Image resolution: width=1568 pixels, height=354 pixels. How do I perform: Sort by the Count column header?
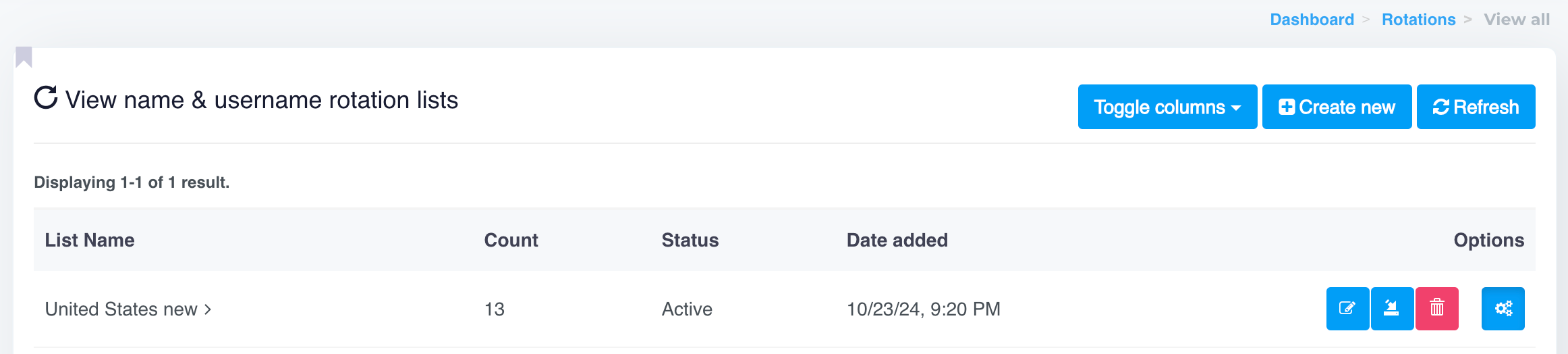point(511,241)
